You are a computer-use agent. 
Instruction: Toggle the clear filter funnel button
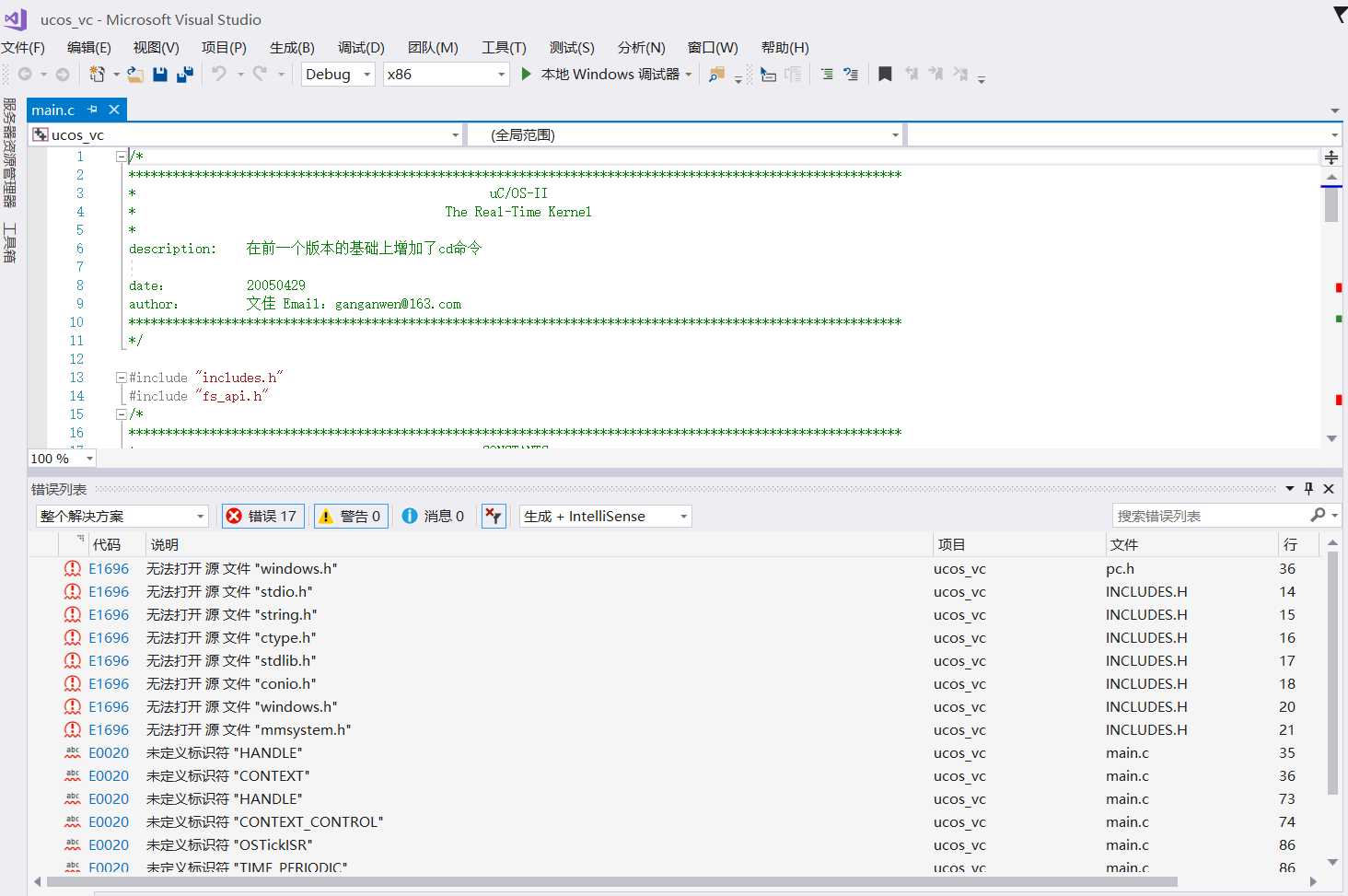pos(494,516)
